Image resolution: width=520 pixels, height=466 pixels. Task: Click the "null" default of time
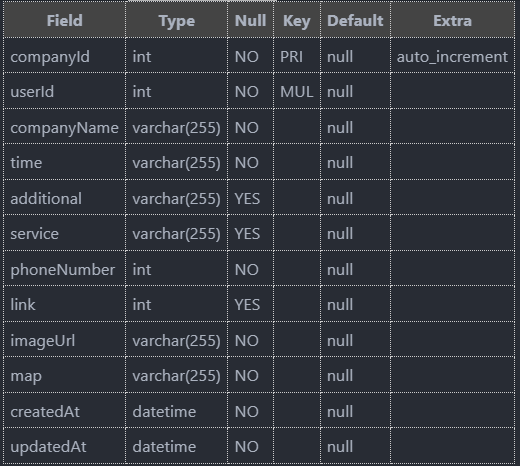point(340,163)
